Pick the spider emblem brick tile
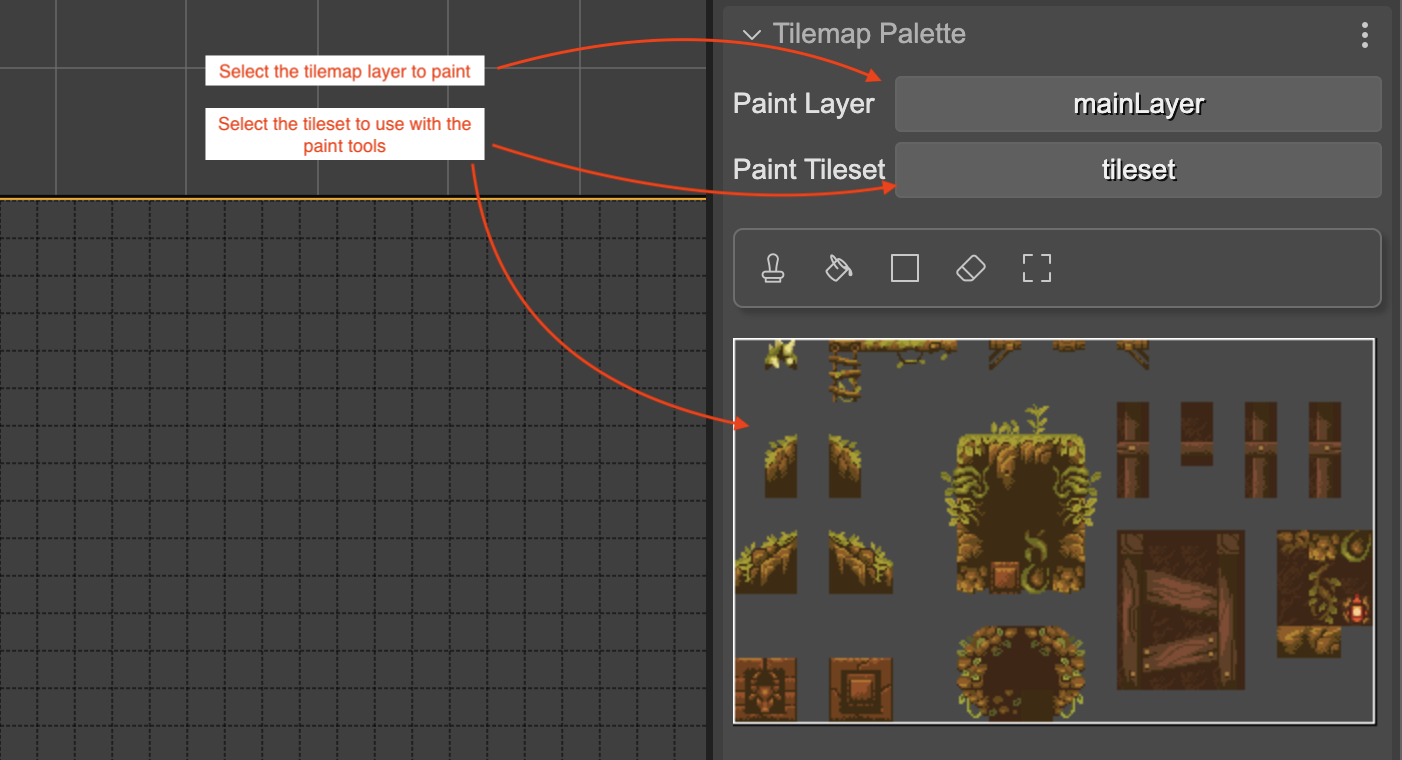Screen dimensions: 1402x760 point(765,690)
